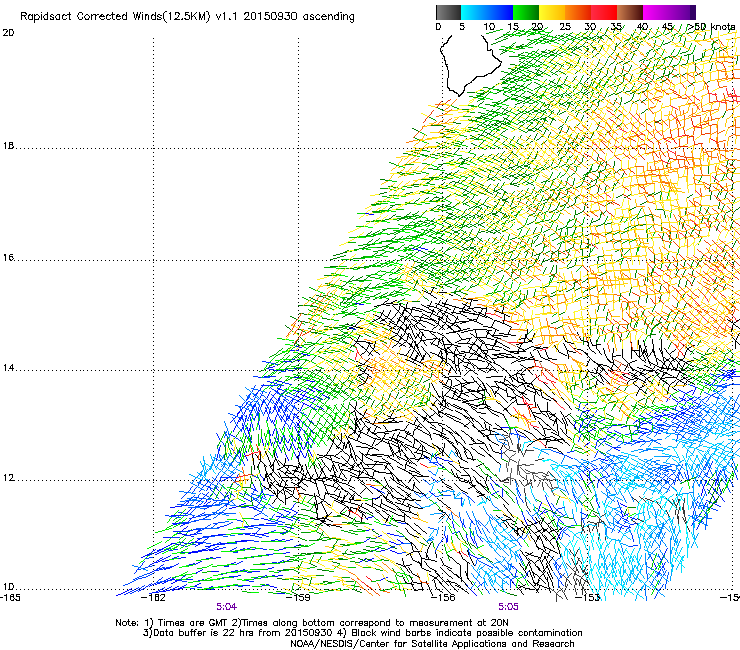This screenshot has width=740, height=650.
Task: Click the cyan-blue 5-15 knots color swatch
Action: [487, 12]
